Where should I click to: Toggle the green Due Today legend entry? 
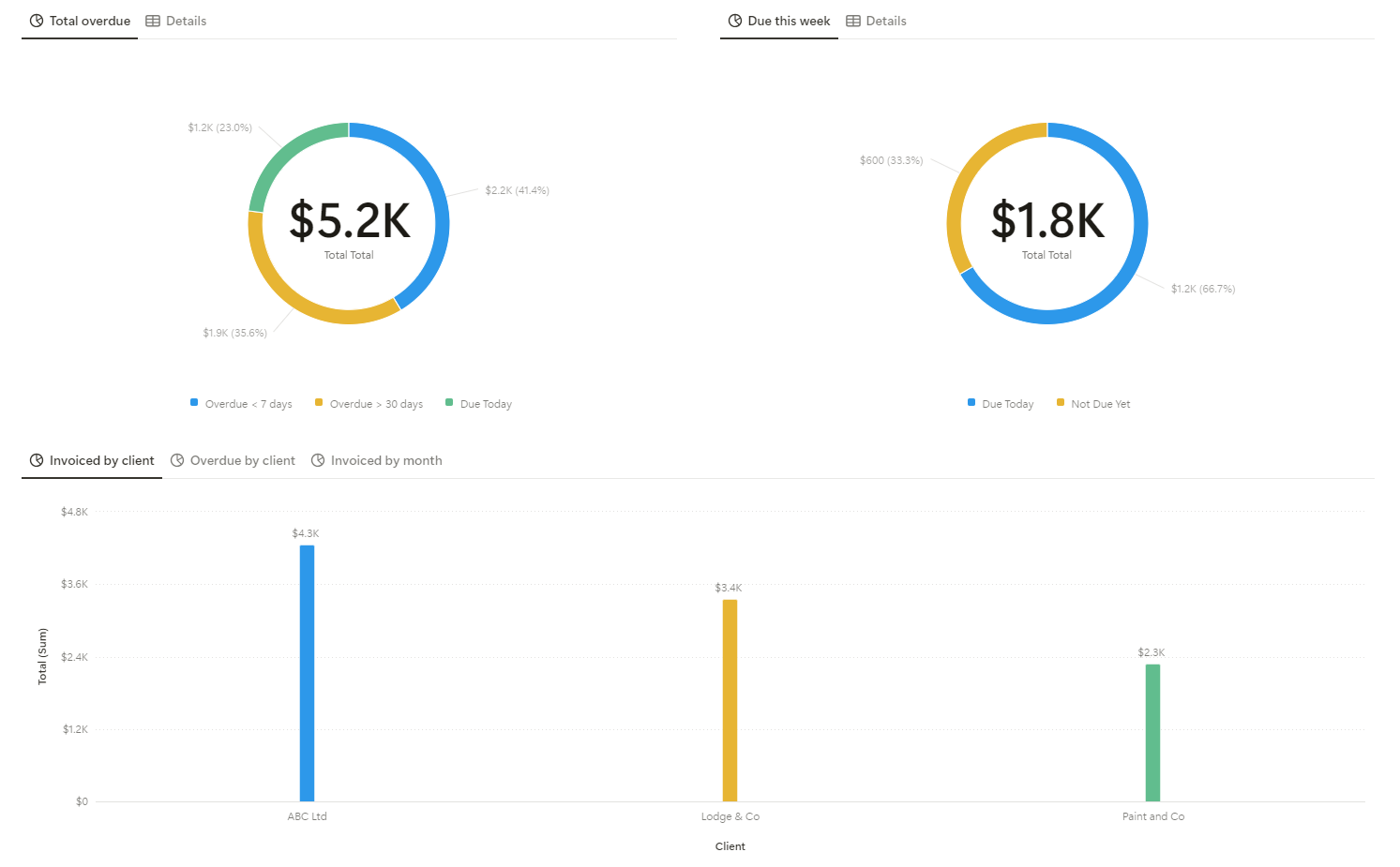pyautogui.click(x=478, y=404)
